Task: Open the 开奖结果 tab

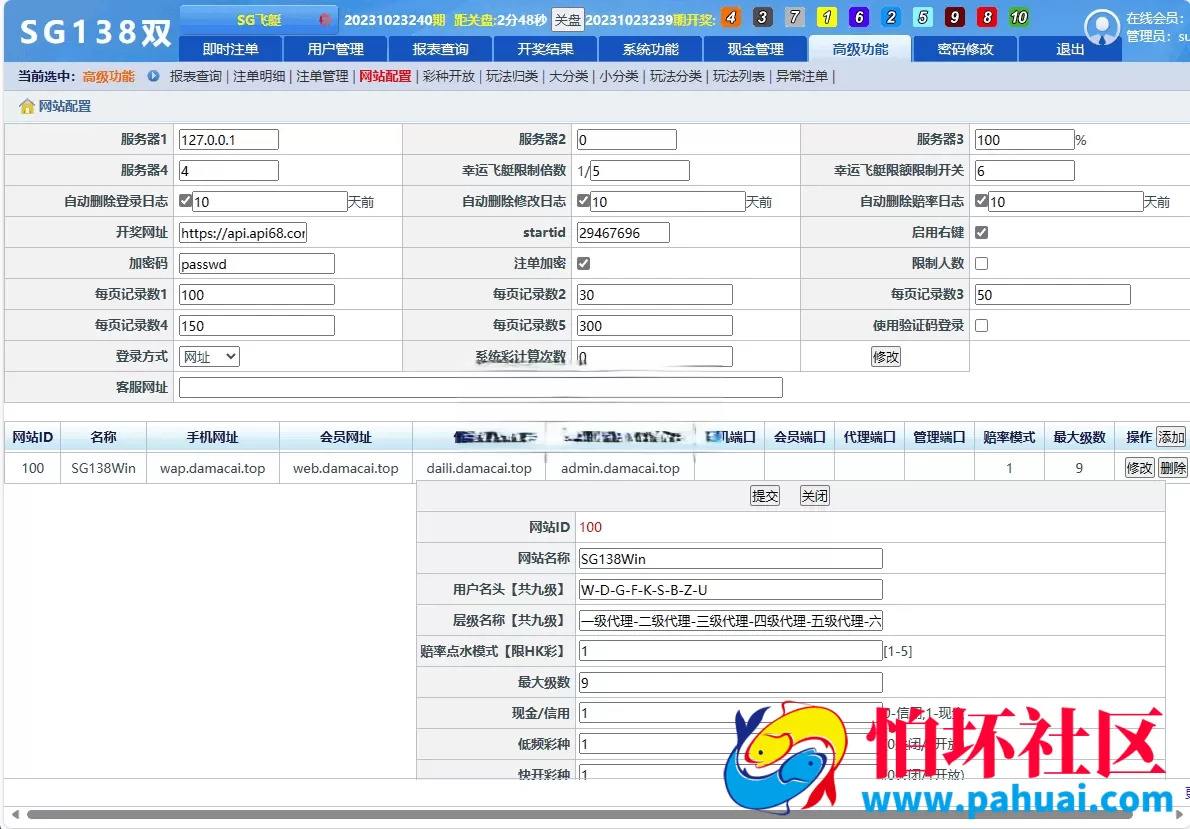Action: (x=545, y=49)
